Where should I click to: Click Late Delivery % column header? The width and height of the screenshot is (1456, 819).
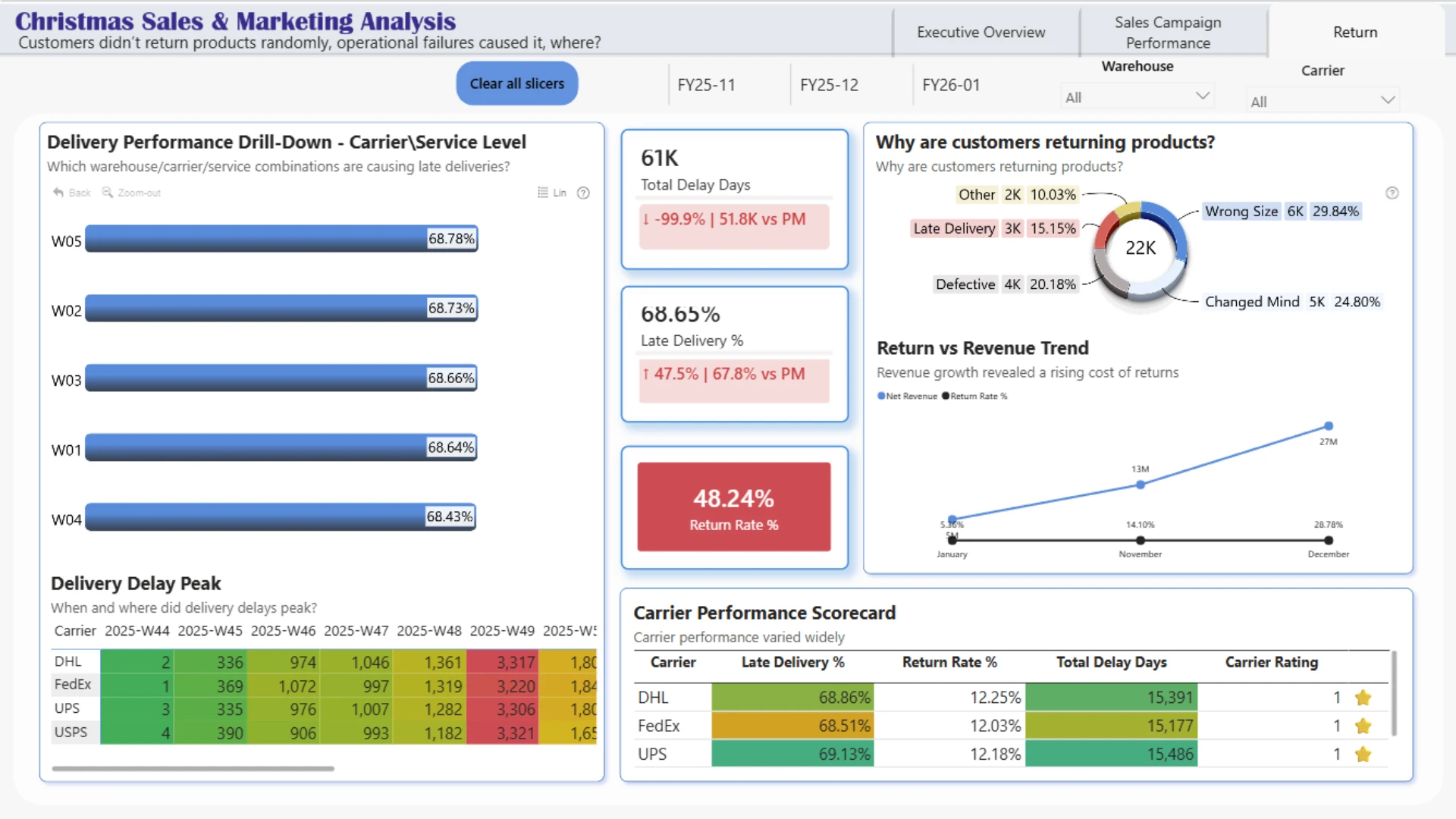coord(792,662)
